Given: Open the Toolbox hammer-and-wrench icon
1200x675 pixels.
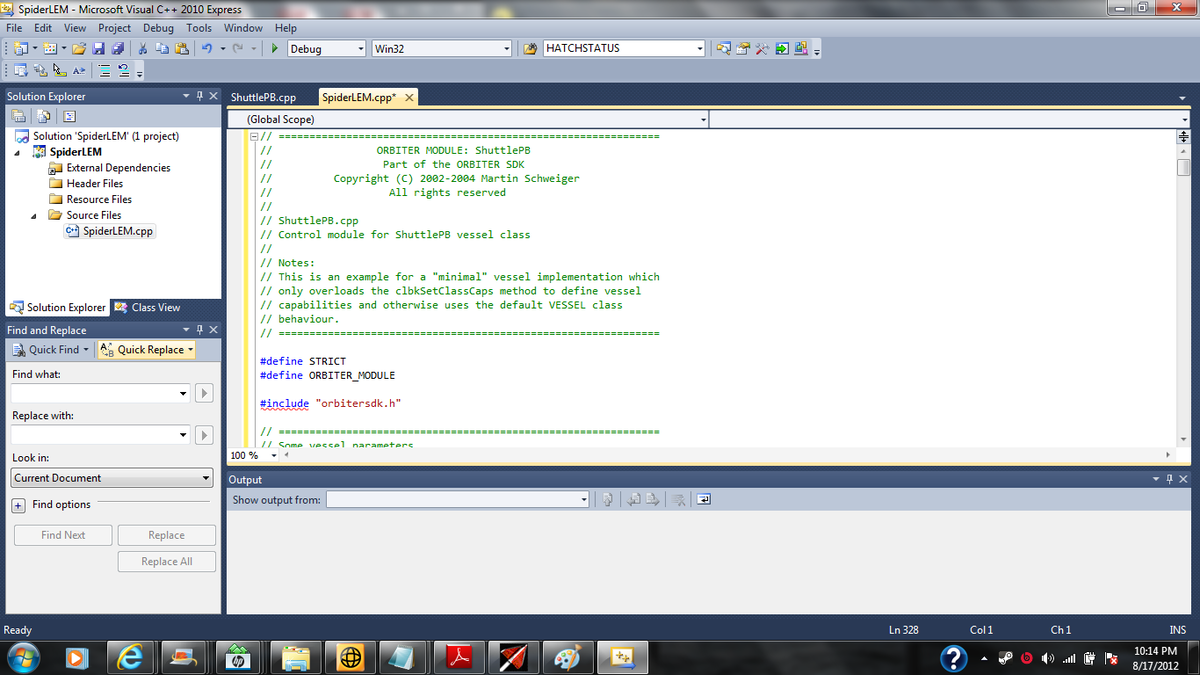Looking at the screenshot, I should (762, 48).
